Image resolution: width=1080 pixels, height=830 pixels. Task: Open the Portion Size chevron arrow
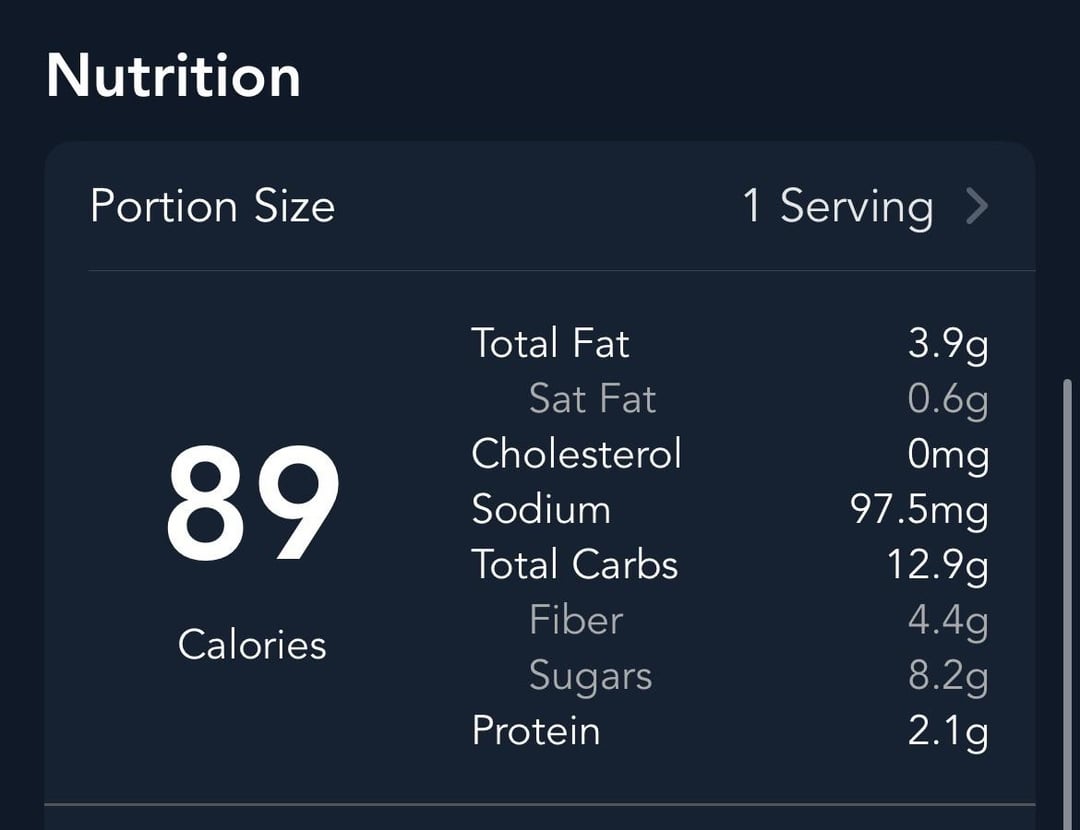977,206
